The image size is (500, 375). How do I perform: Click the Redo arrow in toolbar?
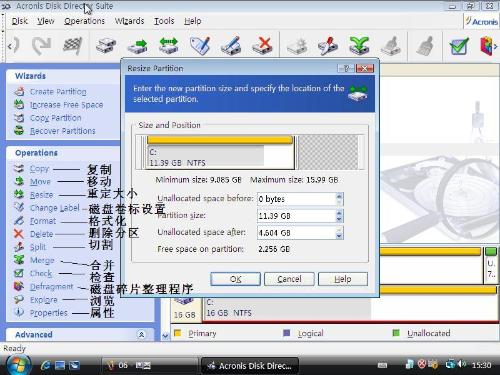[41, 45]
